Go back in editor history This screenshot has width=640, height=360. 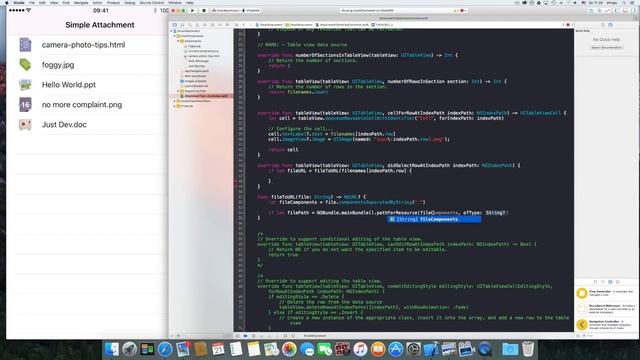244,25
